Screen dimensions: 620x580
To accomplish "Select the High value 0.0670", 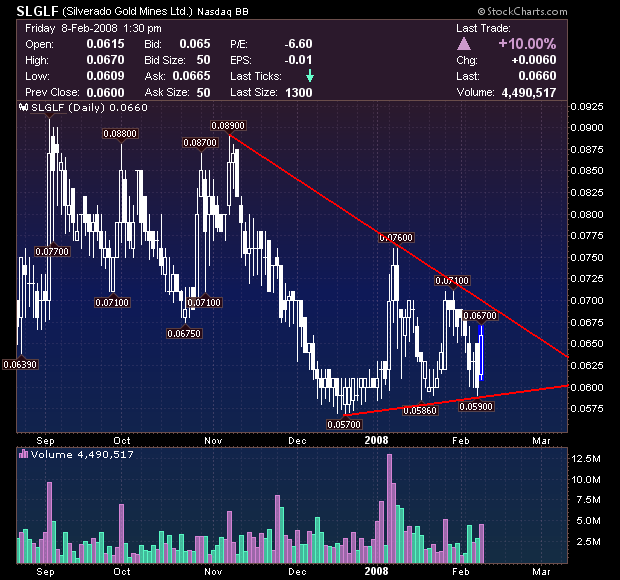I will (x=106, y=60).
